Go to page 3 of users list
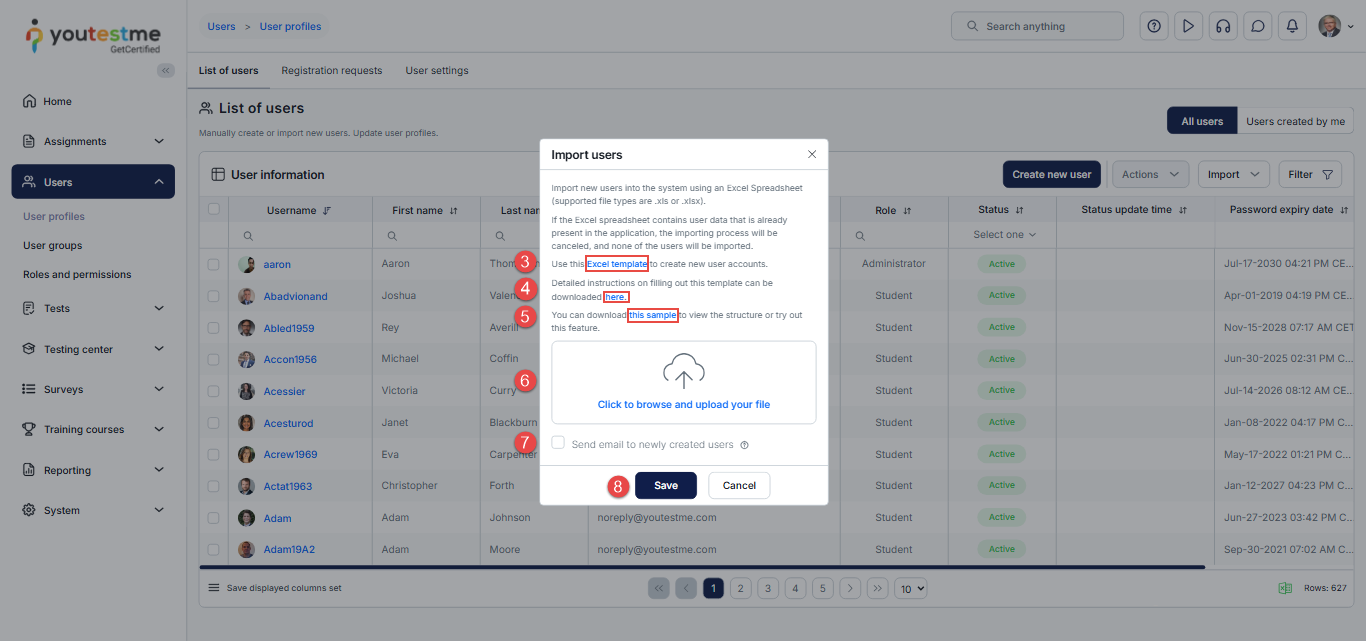The height and width of the screenshot is (641, 1366). [x=768, y=588]
